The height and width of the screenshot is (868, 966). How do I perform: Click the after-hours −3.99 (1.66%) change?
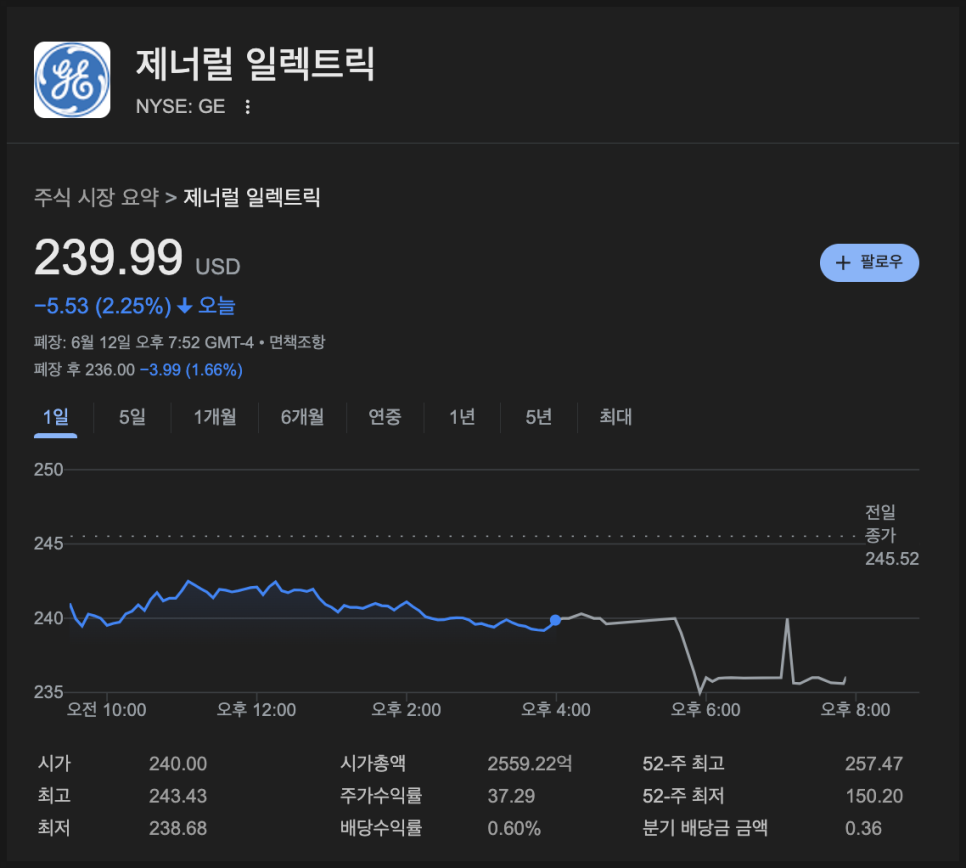(192, 370)
